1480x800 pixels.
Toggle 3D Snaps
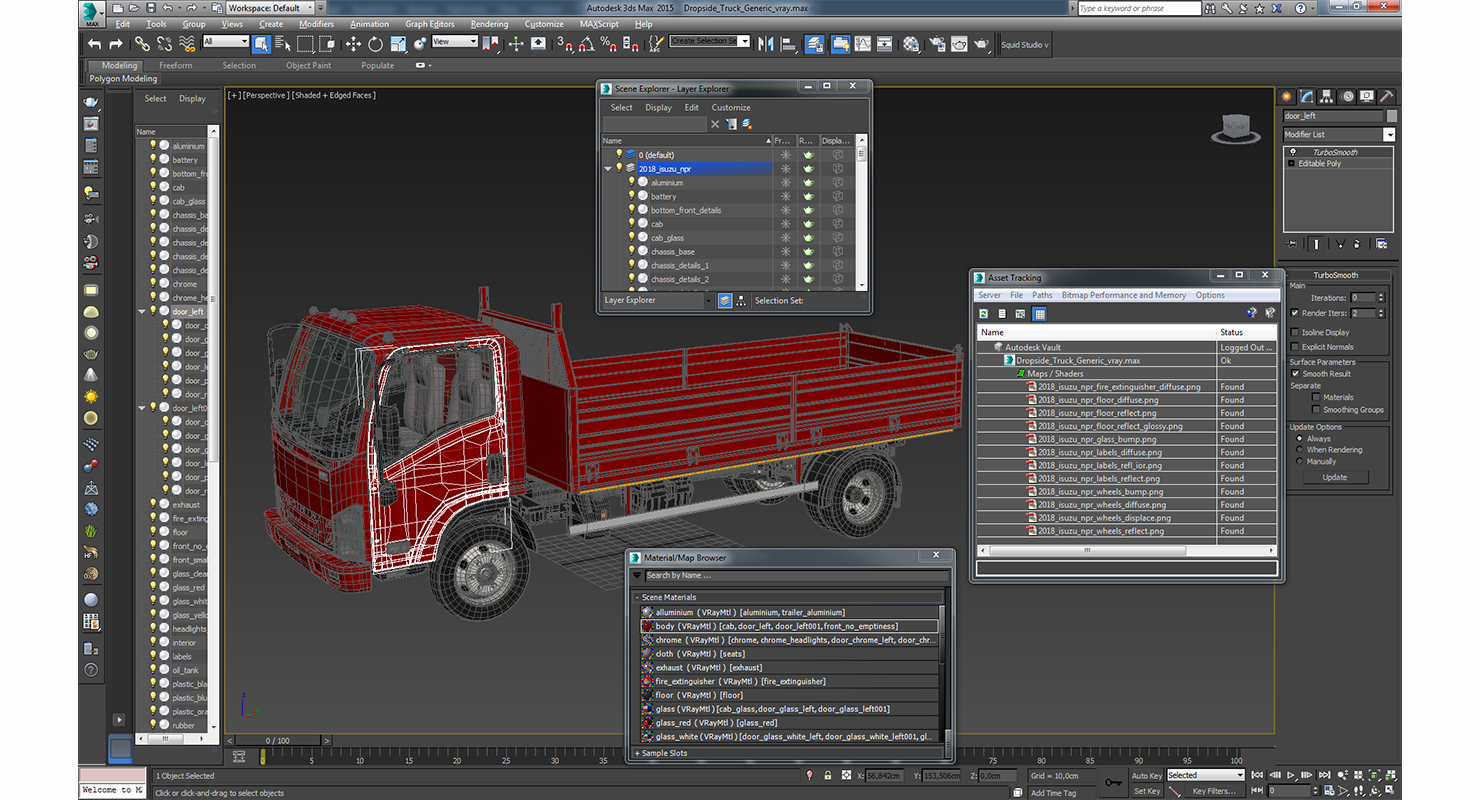[x=565, y=44]
